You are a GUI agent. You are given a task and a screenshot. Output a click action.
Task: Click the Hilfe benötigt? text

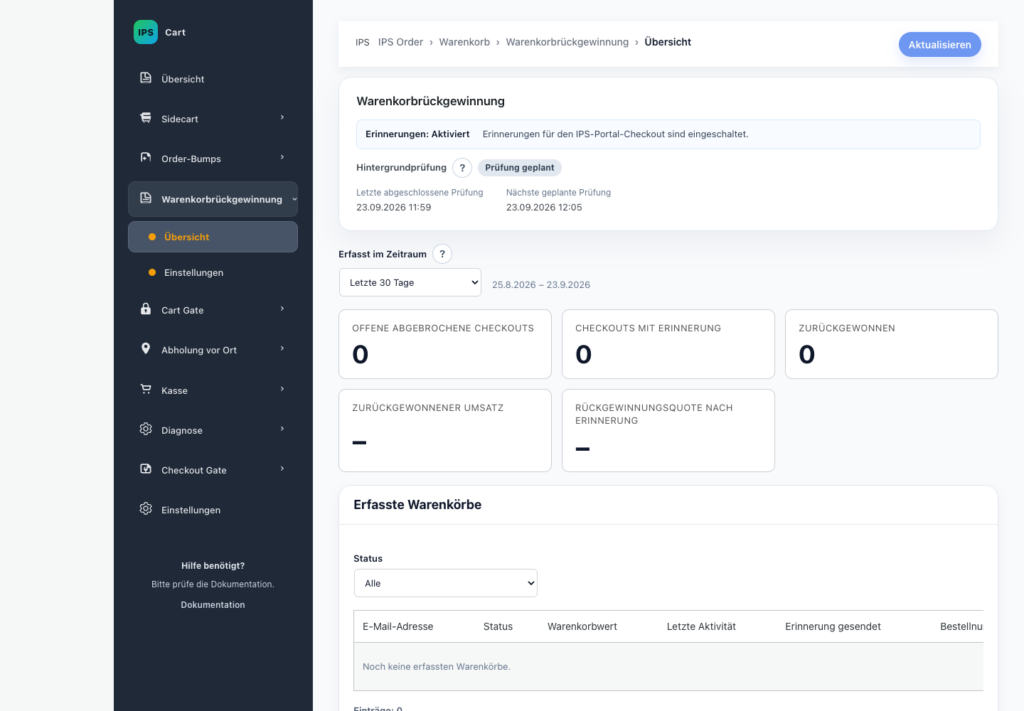click(x=213, y=565)
